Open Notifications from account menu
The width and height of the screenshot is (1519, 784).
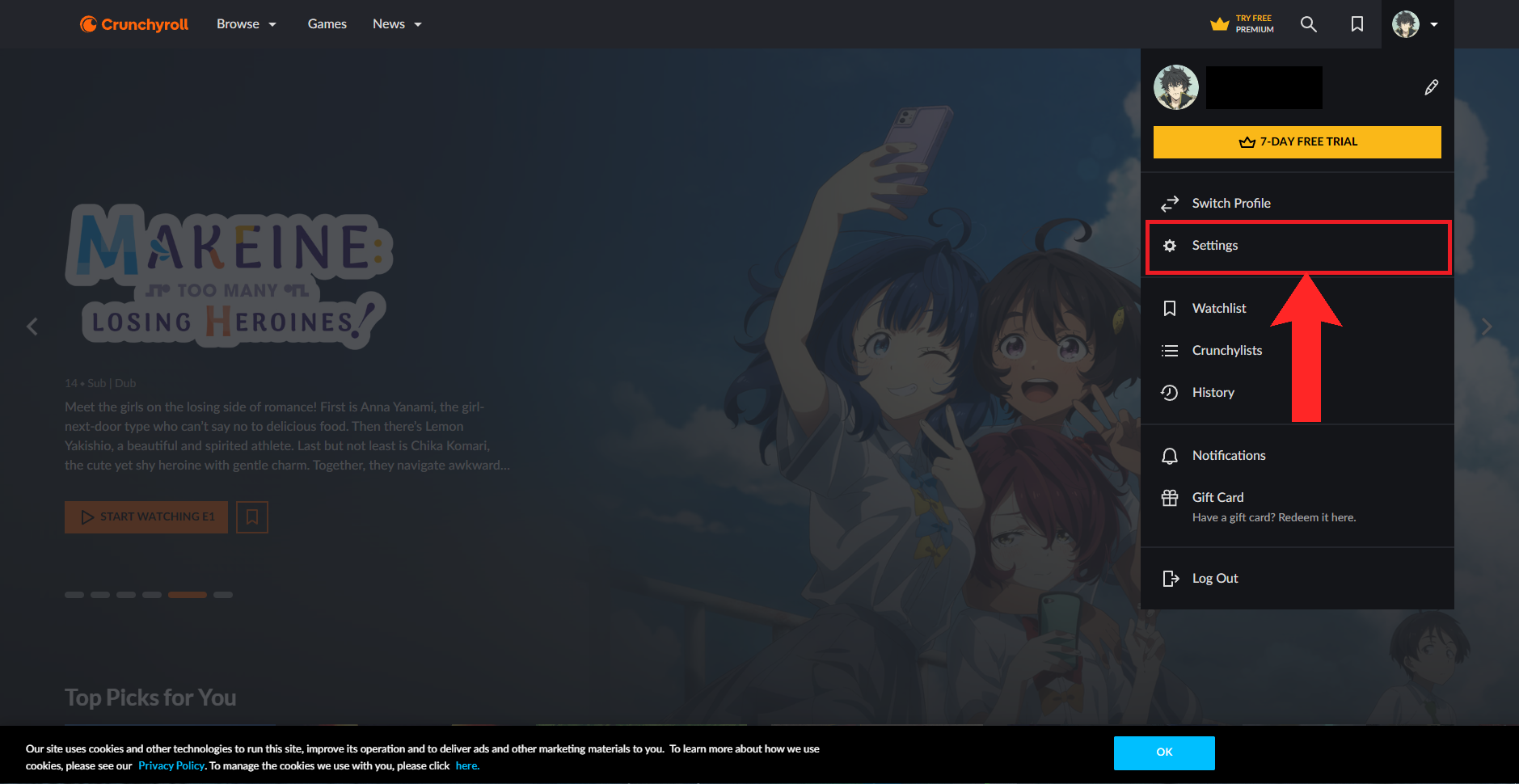(x=1297, y=456)
